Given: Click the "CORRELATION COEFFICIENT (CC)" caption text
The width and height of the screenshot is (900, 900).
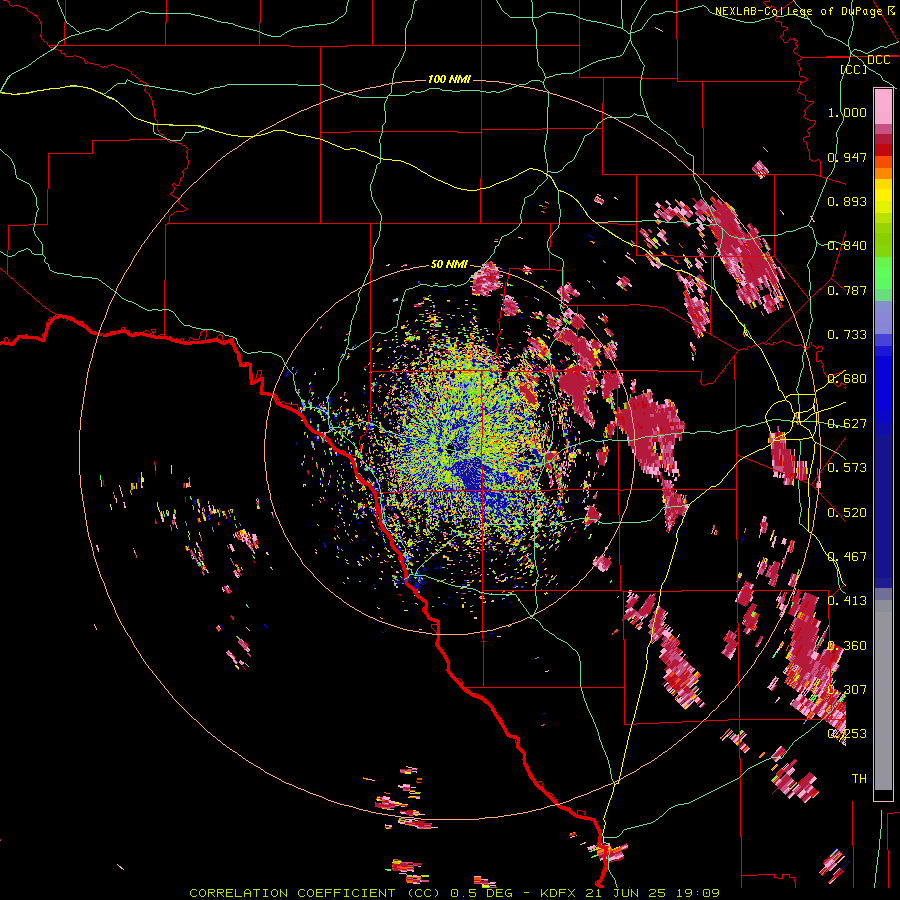Looking at the screenshot, I should [315, 893].
